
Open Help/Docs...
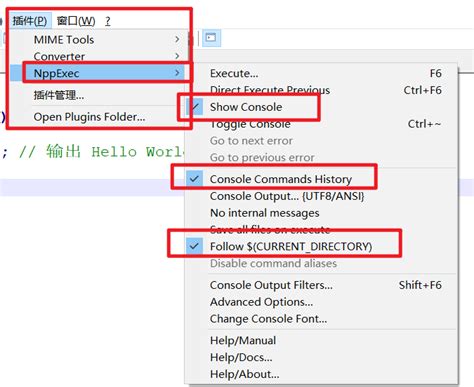pos(322,357)
